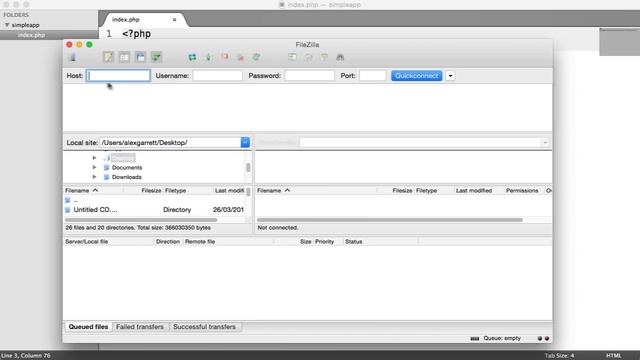640x360 pixels.
Task: Open the Local site path dropdown
Action: pos(245,142)
